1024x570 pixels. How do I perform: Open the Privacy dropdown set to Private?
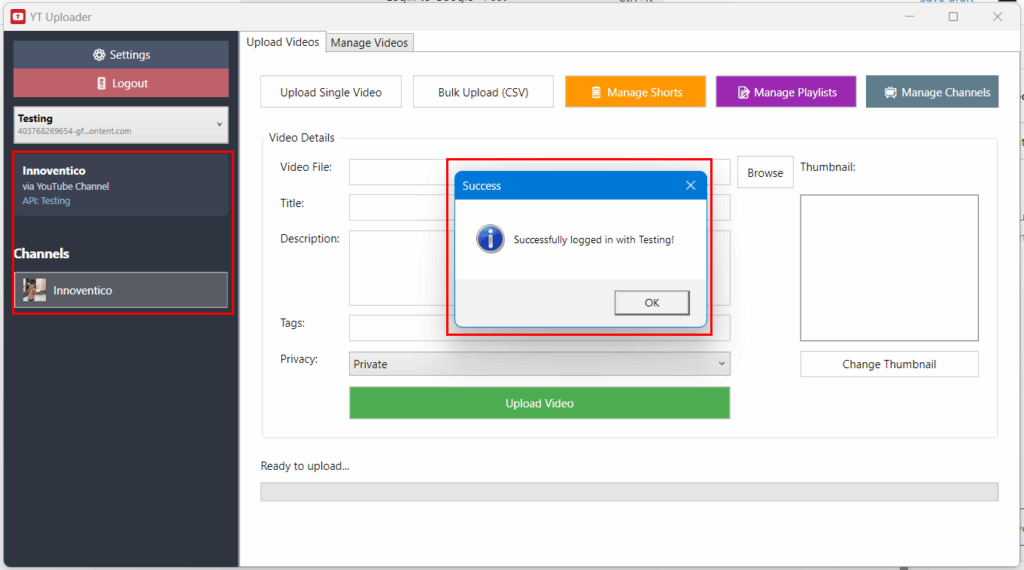(539, 364)
